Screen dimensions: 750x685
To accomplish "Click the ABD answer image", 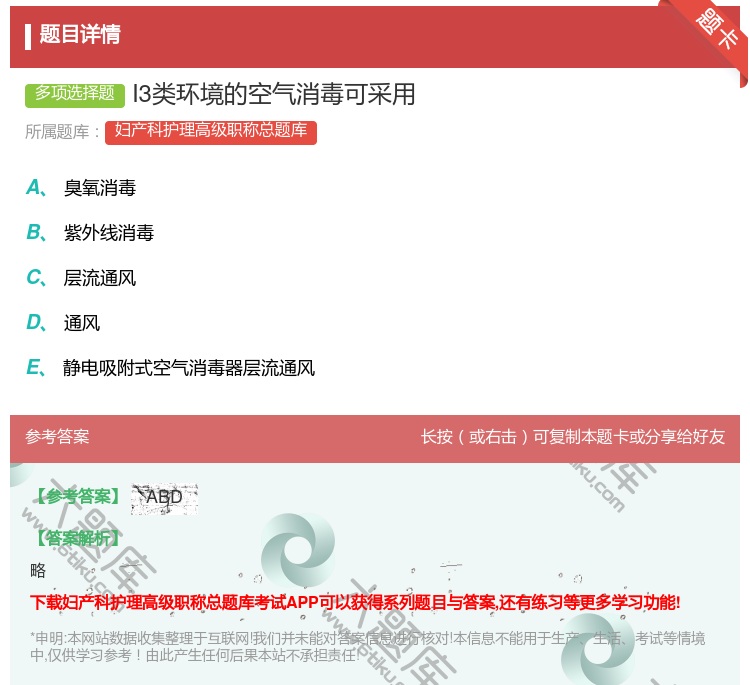I will tap(164, 498).
